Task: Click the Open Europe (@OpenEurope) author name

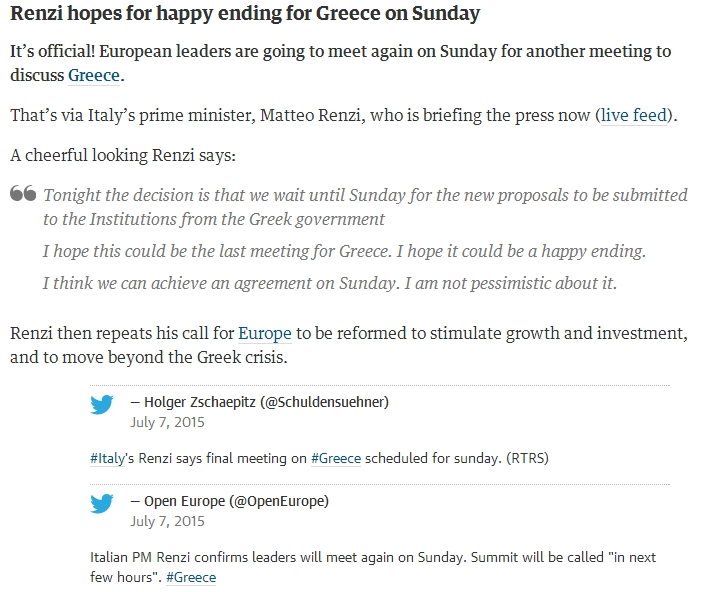Action: (236, 501)
